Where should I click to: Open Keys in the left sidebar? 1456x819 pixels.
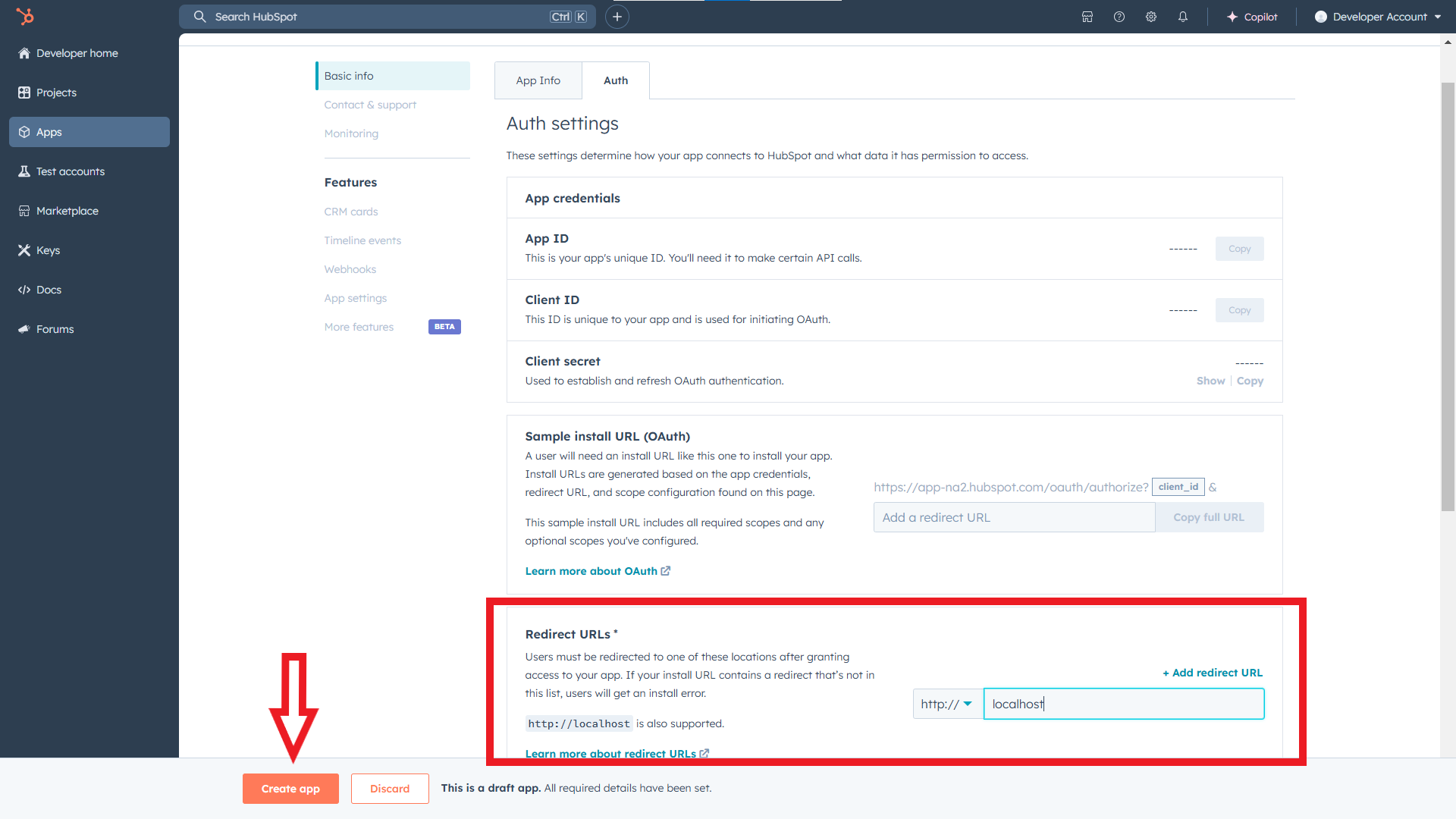48,250
